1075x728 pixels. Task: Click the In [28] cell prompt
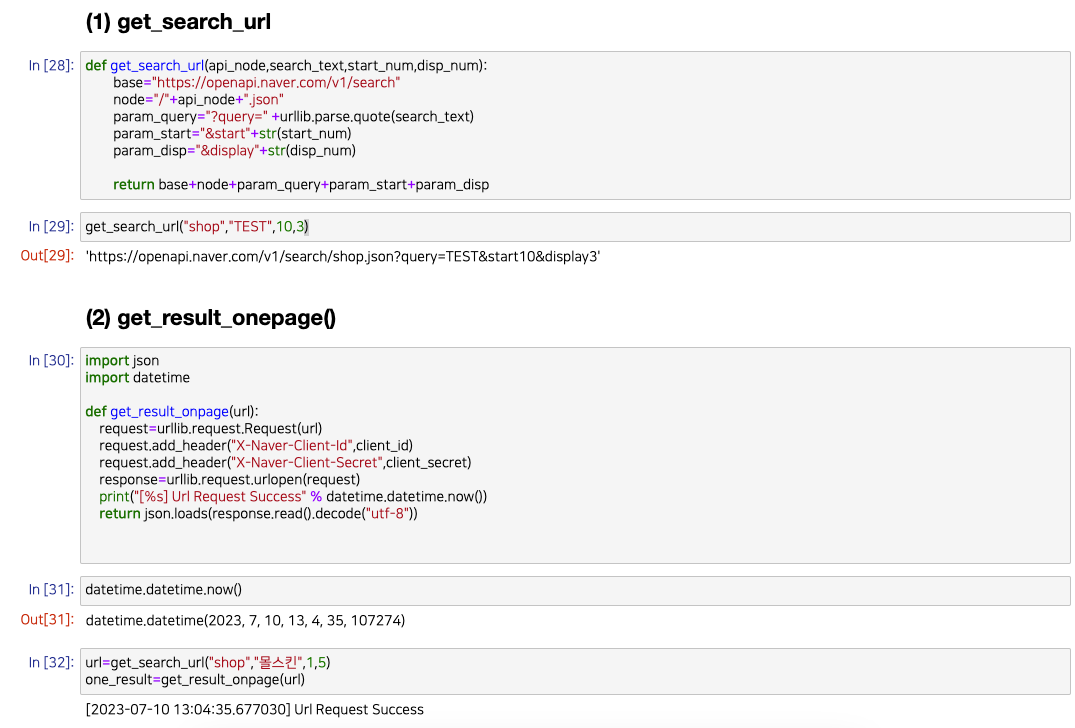(x=51, y=65)
